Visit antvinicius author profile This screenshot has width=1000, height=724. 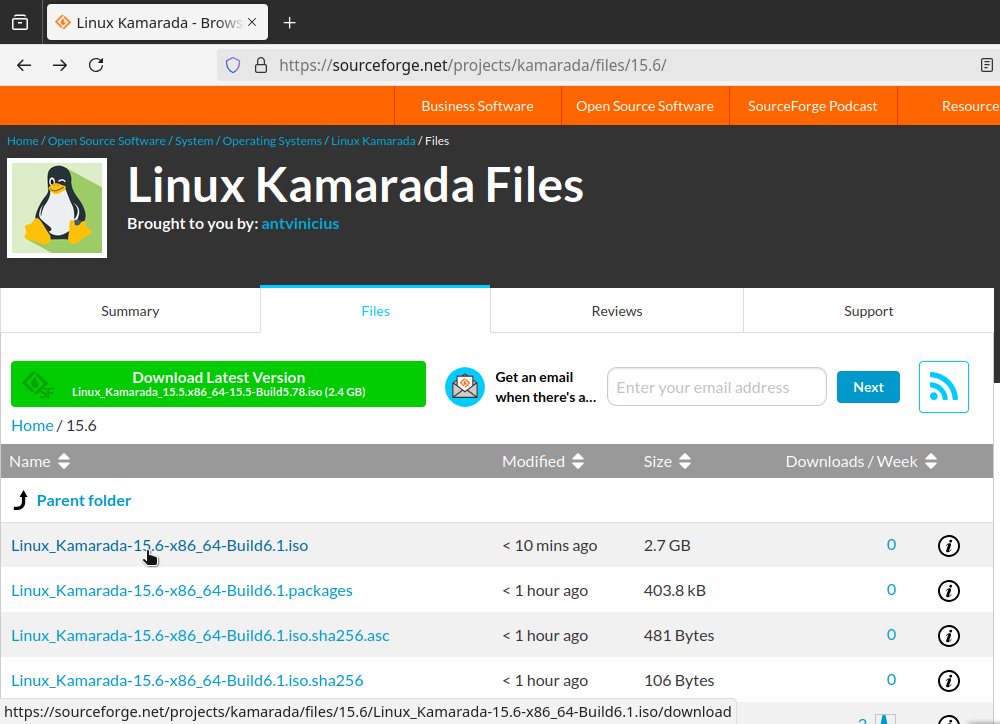(300, 224)
